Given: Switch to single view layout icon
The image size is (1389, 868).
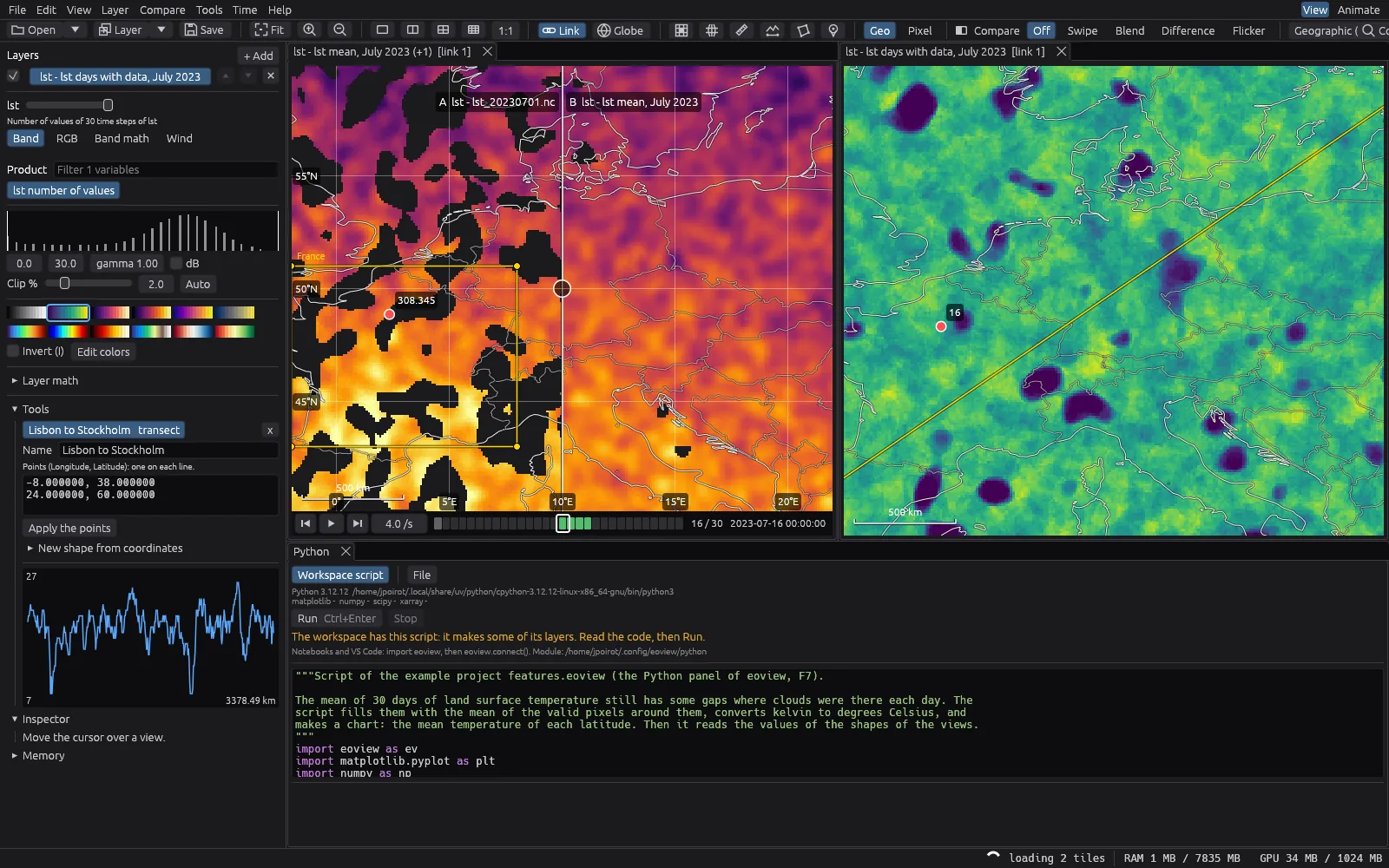Looking at the screenshot, I should point(382,30).
